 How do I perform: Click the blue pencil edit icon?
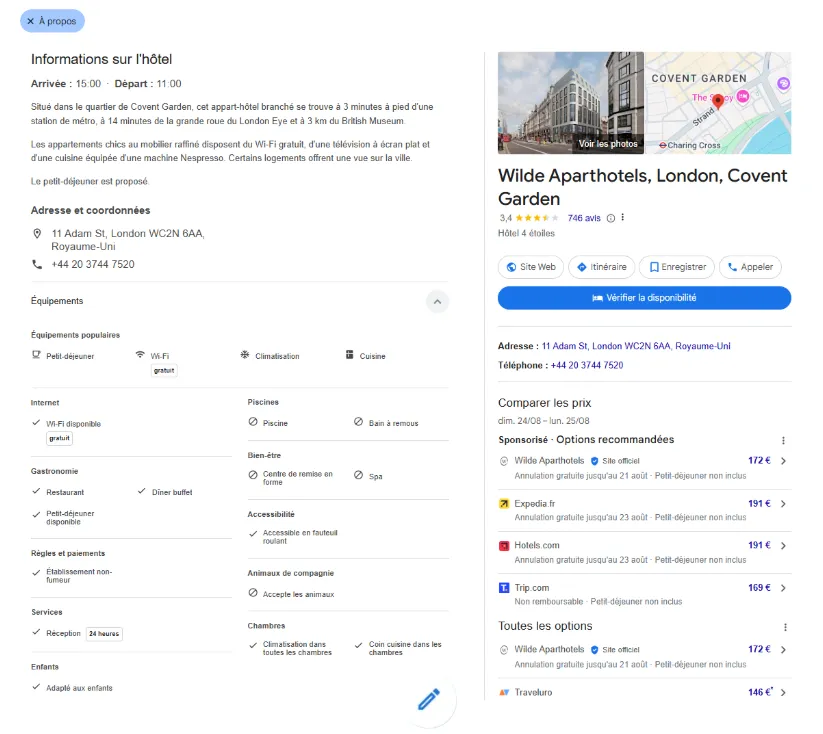pyautogui.click(x=429, y=699)
